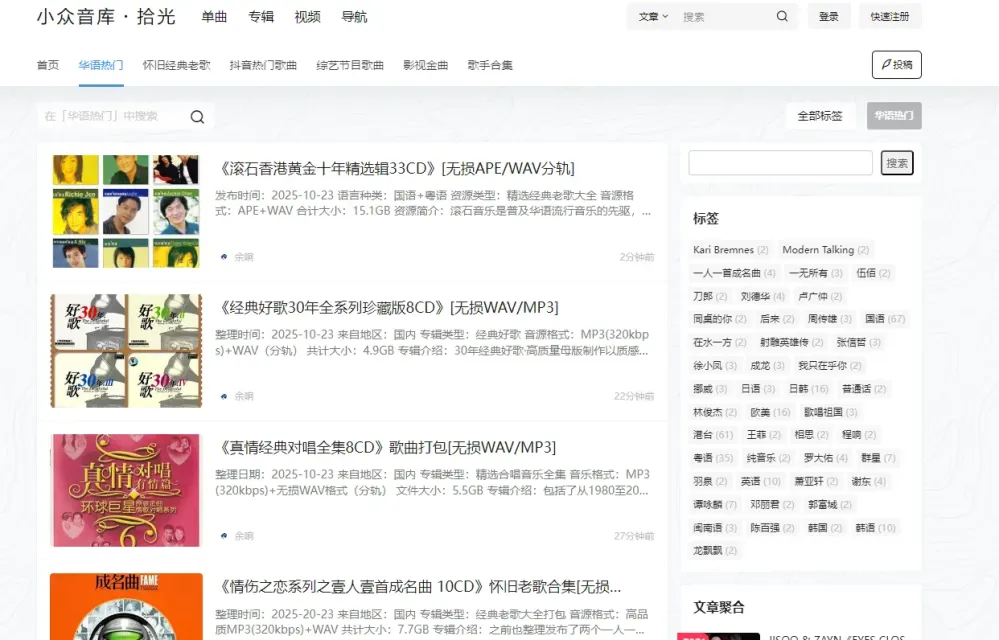Open the 视频 menu
Image resolution: width=999 pixels, height=640 pixels.
coord(307,17)
